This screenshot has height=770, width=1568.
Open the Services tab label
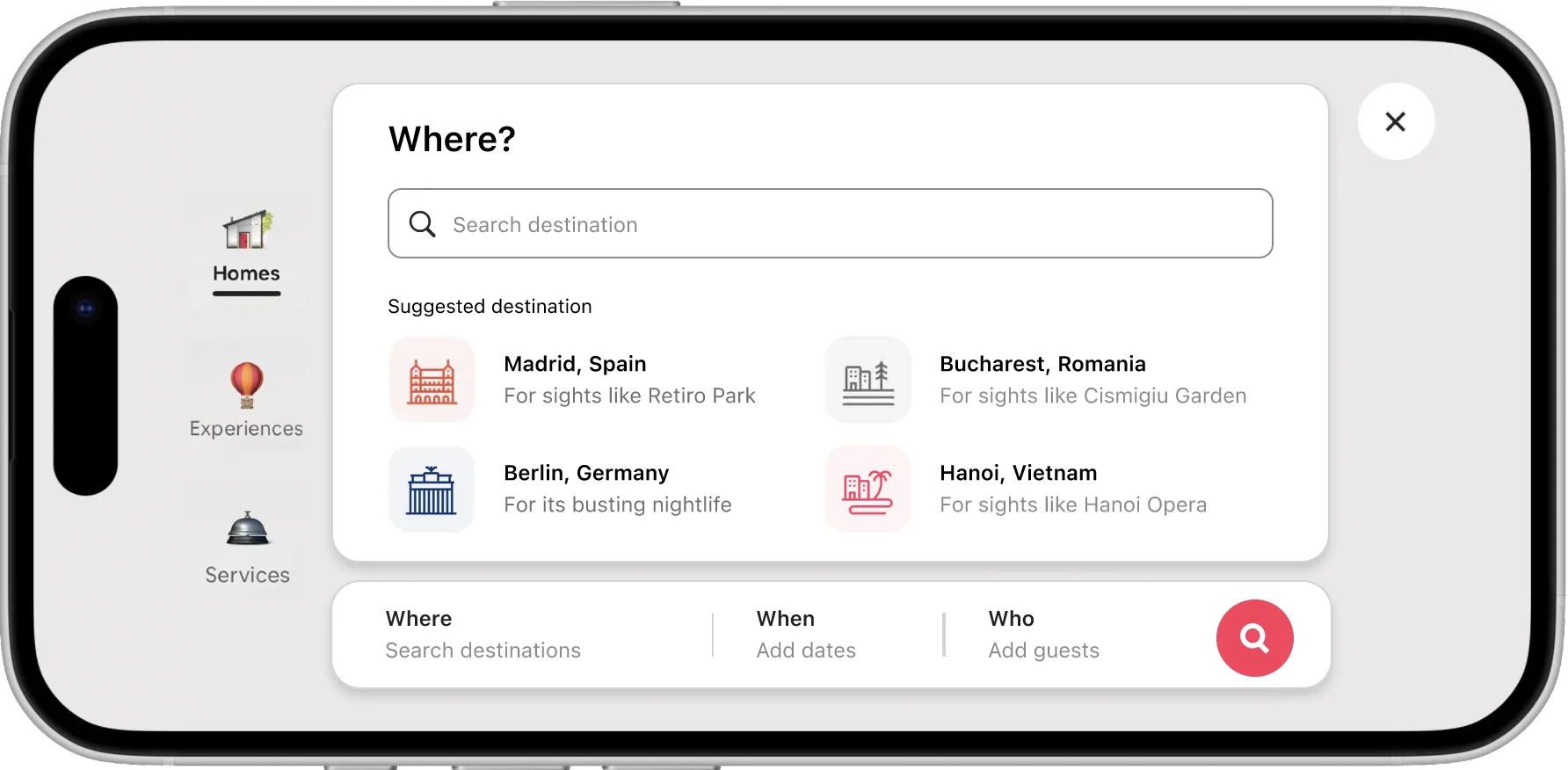pos(247,575)
